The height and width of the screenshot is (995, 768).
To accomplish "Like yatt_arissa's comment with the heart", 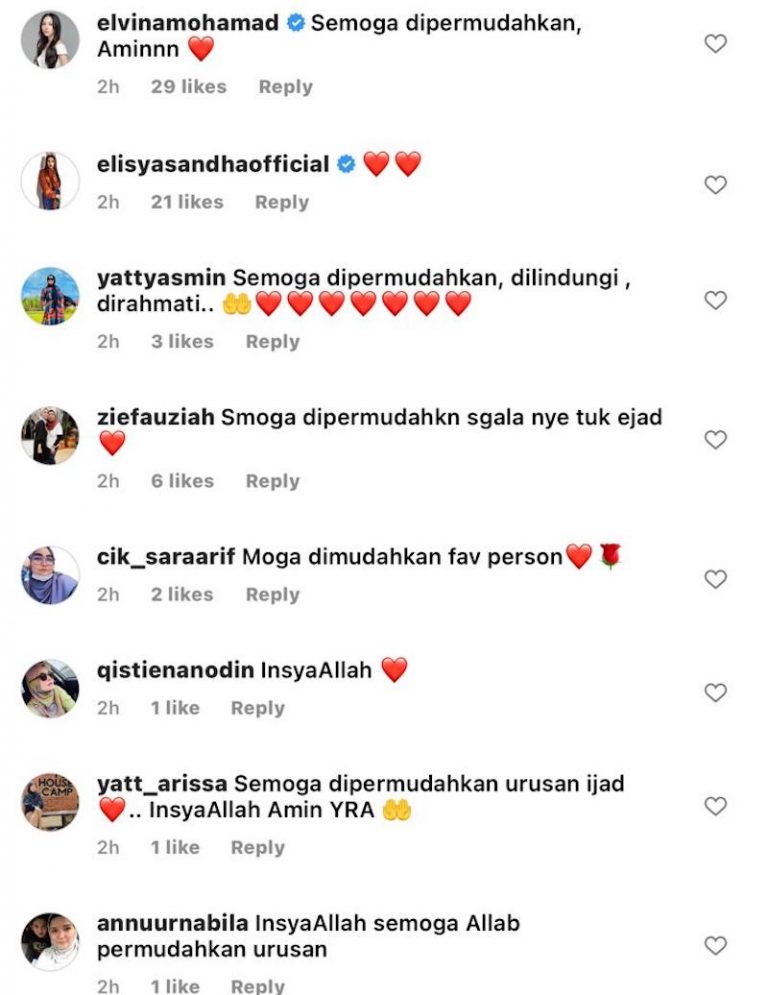I will (715, 806).
